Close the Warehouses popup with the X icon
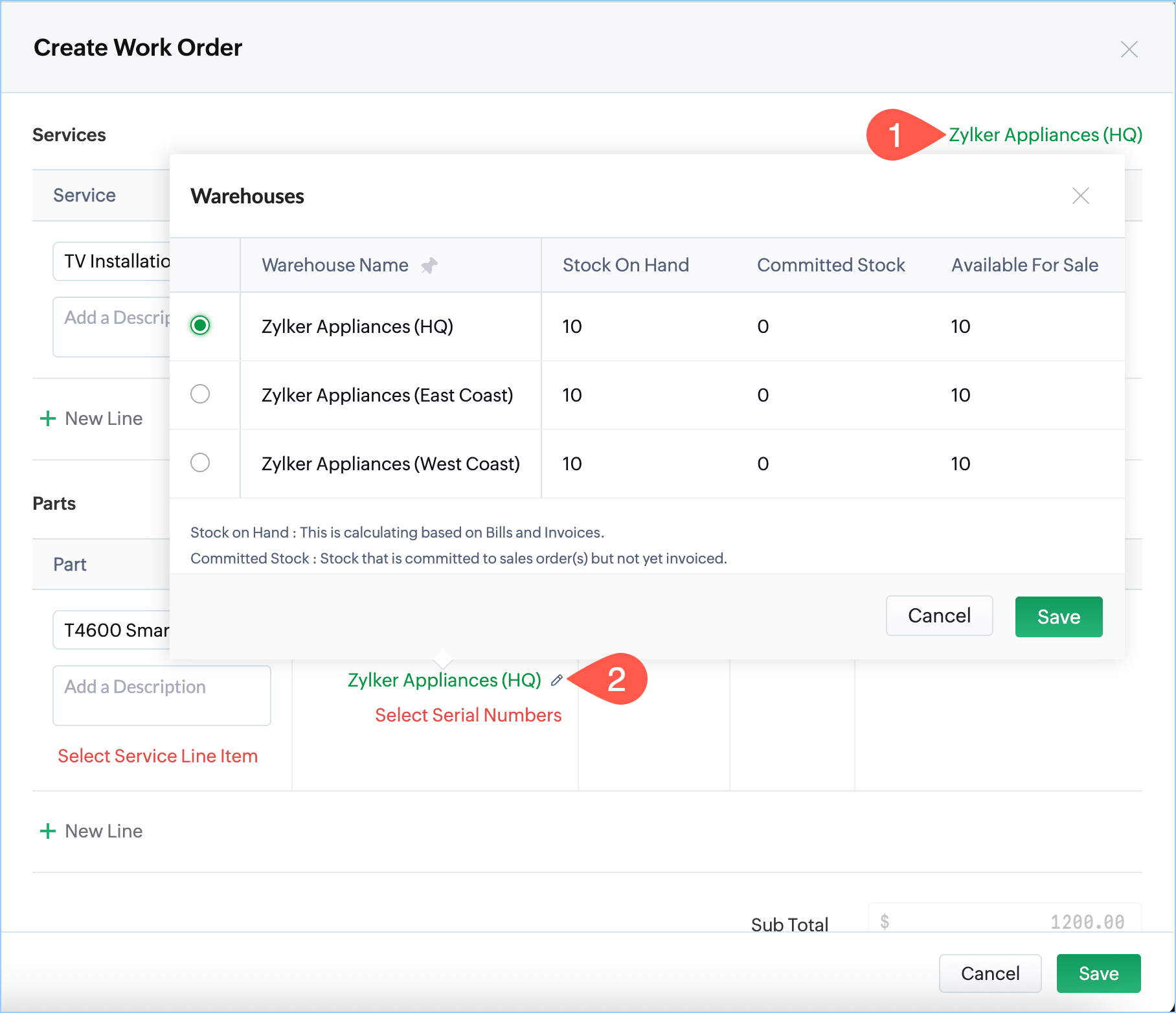 click(x=1080, y=196)
